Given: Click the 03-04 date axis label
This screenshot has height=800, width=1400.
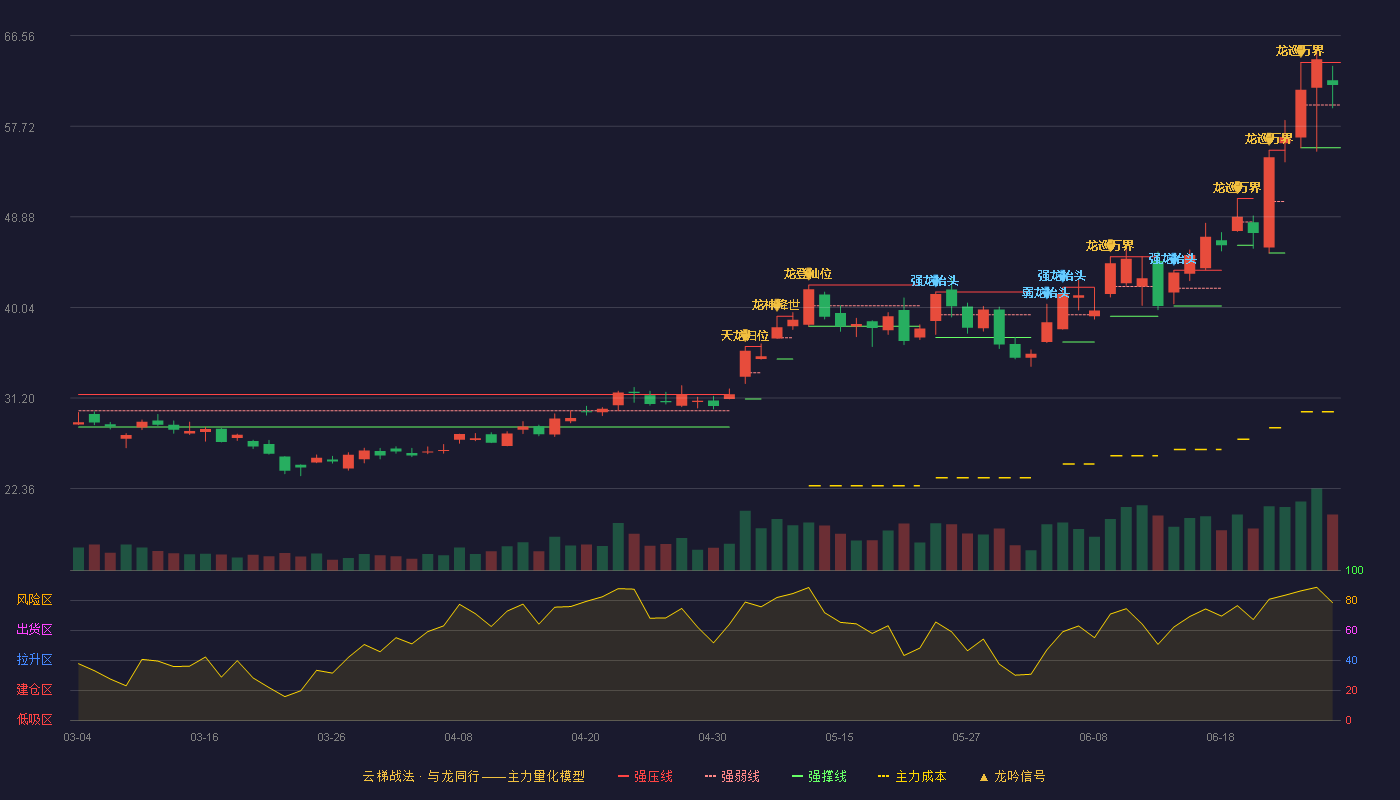Looking at the screenshot, I should [x=77, y=737].
